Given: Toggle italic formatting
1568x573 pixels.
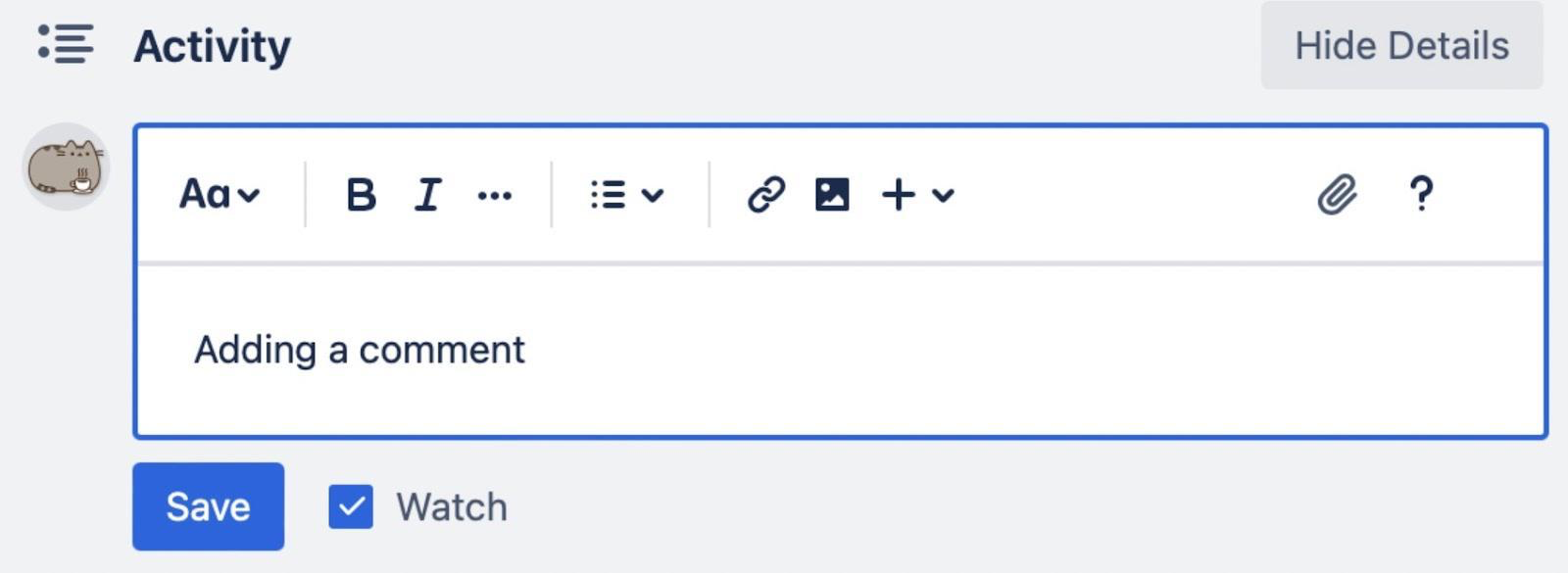Looking at the screenshot, I should 427,195.
